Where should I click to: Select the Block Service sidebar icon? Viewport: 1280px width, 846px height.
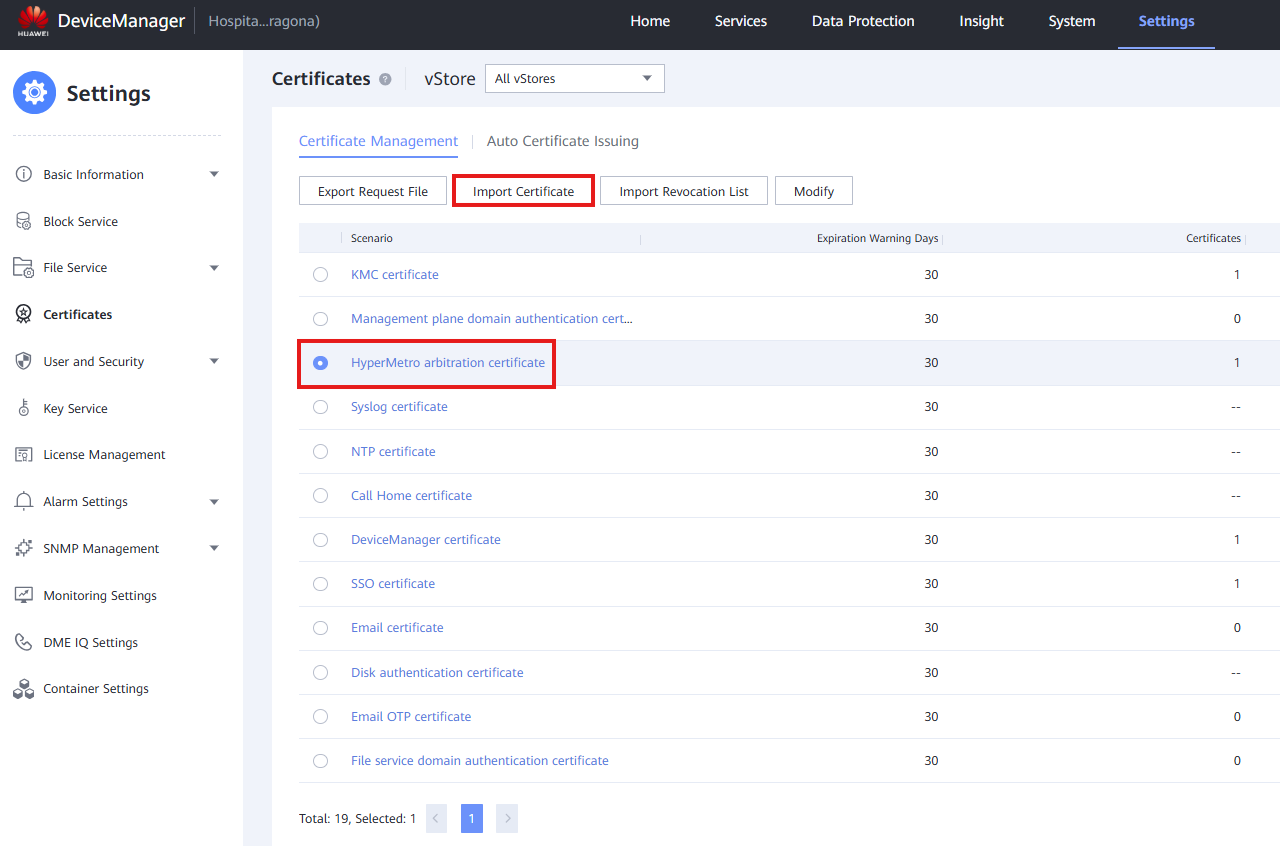pos(23,221)
